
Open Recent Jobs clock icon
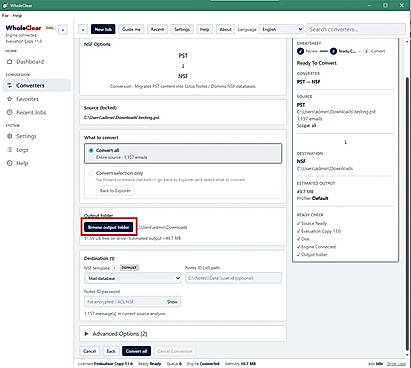point(10,113)
